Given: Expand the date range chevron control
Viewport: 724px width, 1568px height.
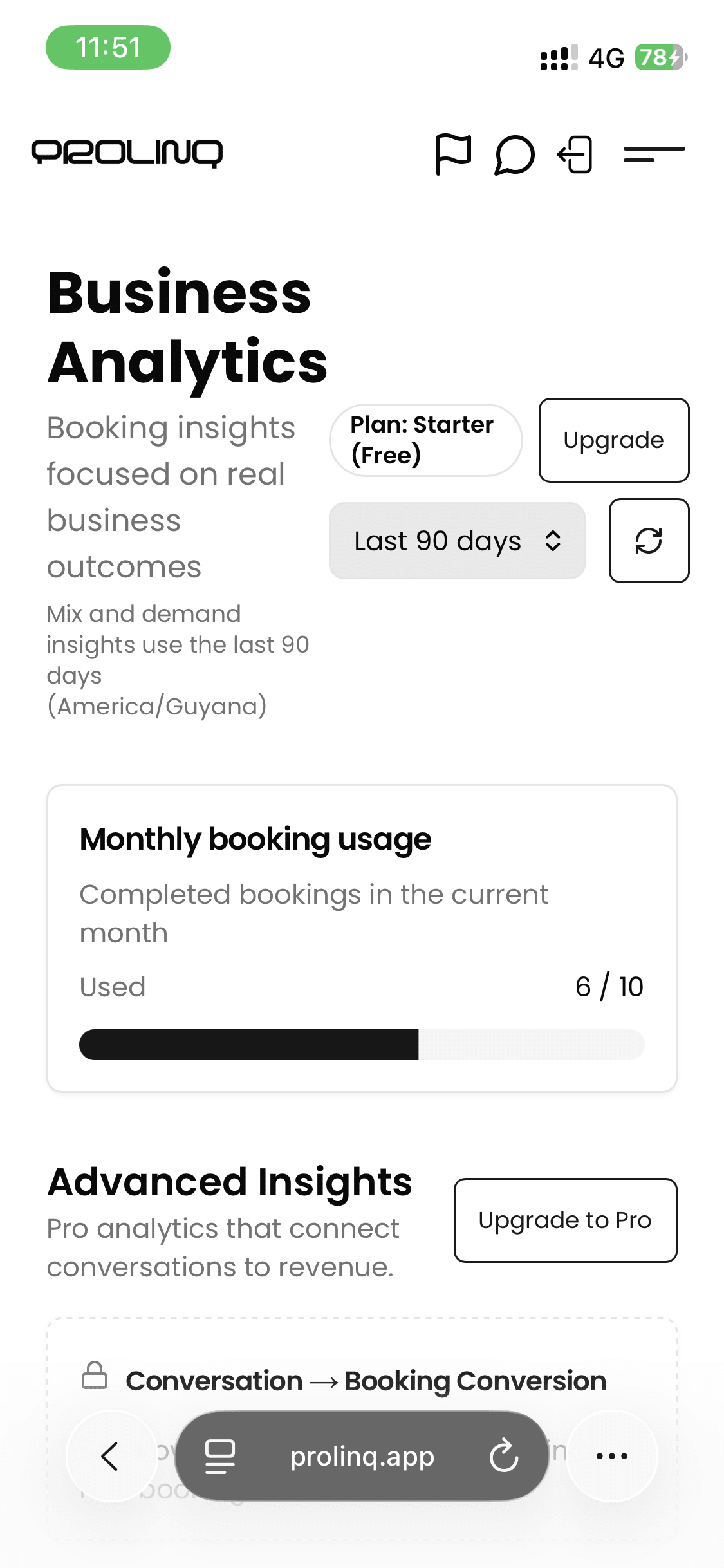Looking at the screenshot, I should pyautogui.click(x=552, y=541).
